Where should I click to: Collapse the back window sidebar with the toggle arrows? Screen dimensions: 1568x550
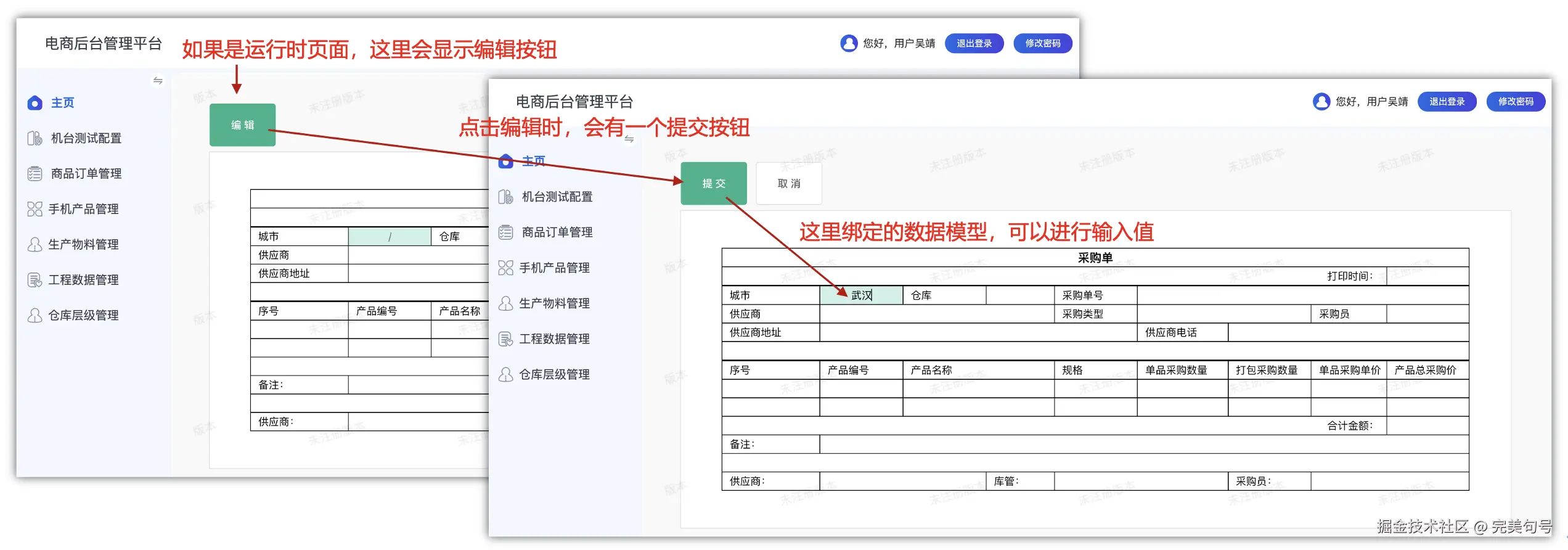pyautogui.click(x=158, y=81)
